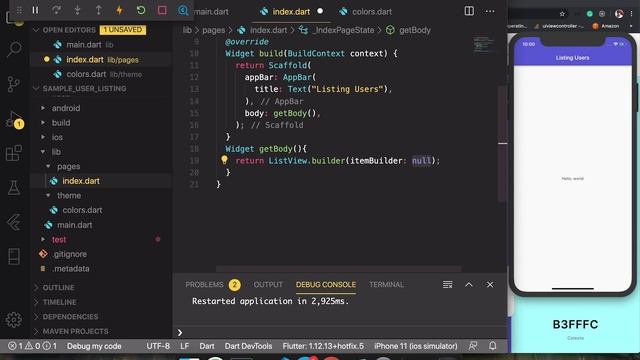This screenshot has height=360, width=640.
Task: Click the Step Into debug icon
Action: (78, 10)
